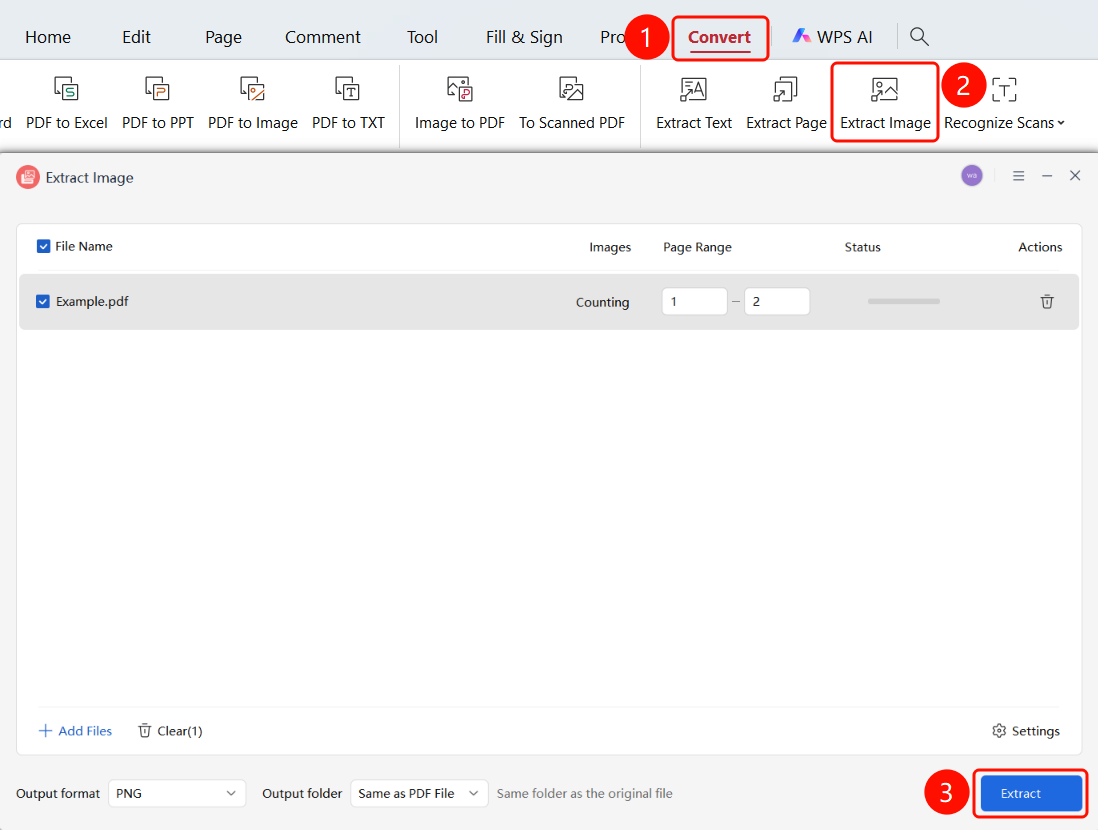Expand the Output format PNG dropdown

176,794
